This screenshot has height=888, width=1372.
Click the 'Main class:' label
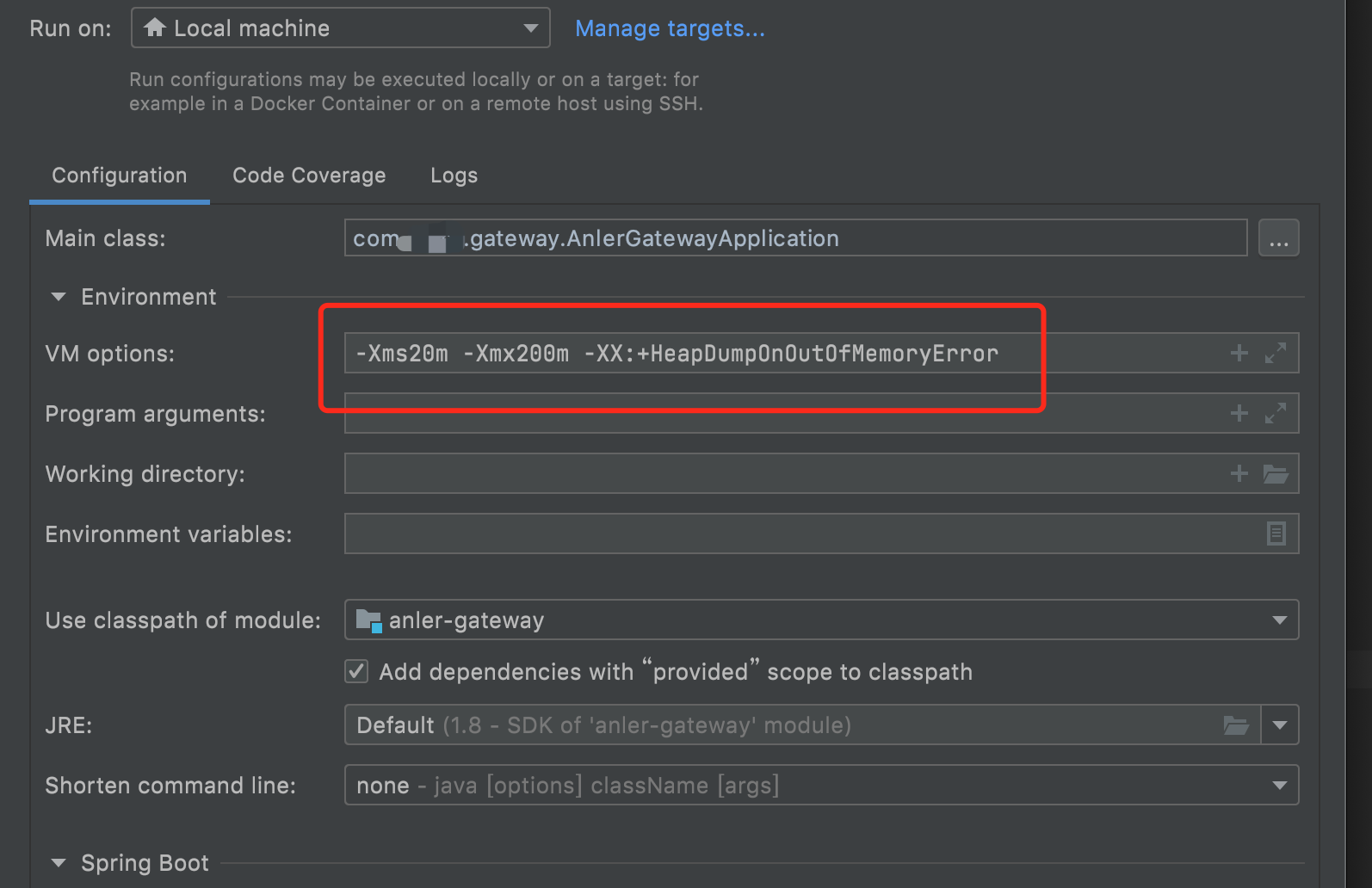(x=105, y=238)
